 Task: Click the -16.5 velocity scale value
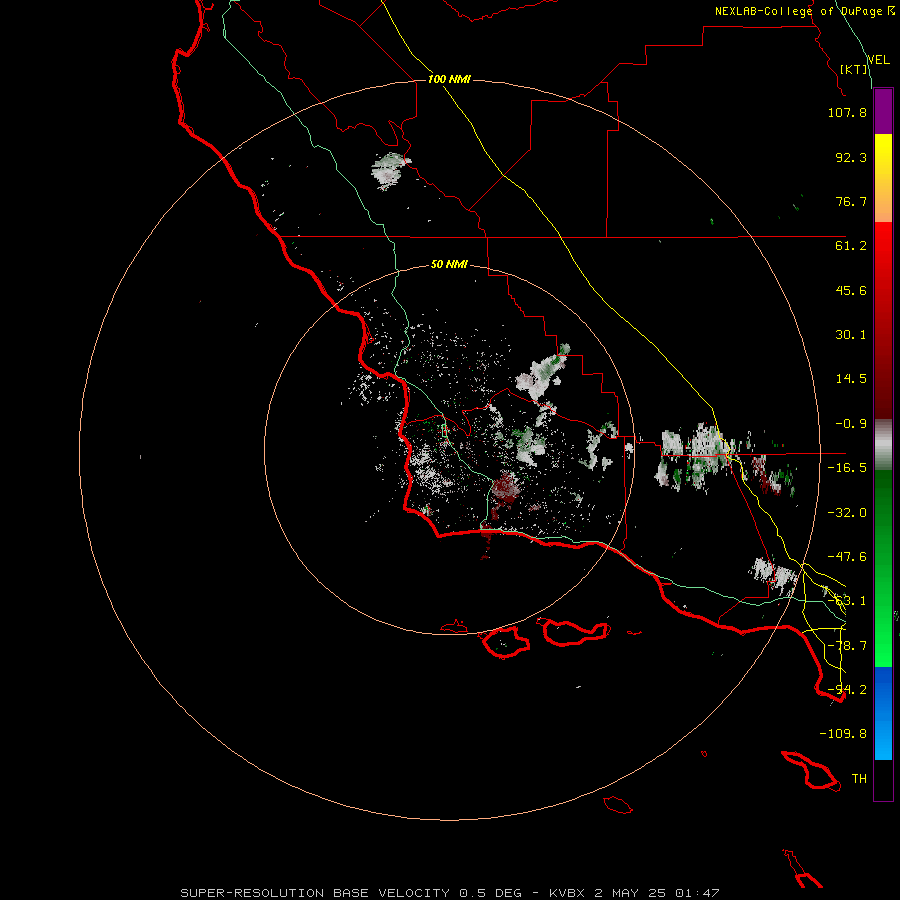(847, 468)
